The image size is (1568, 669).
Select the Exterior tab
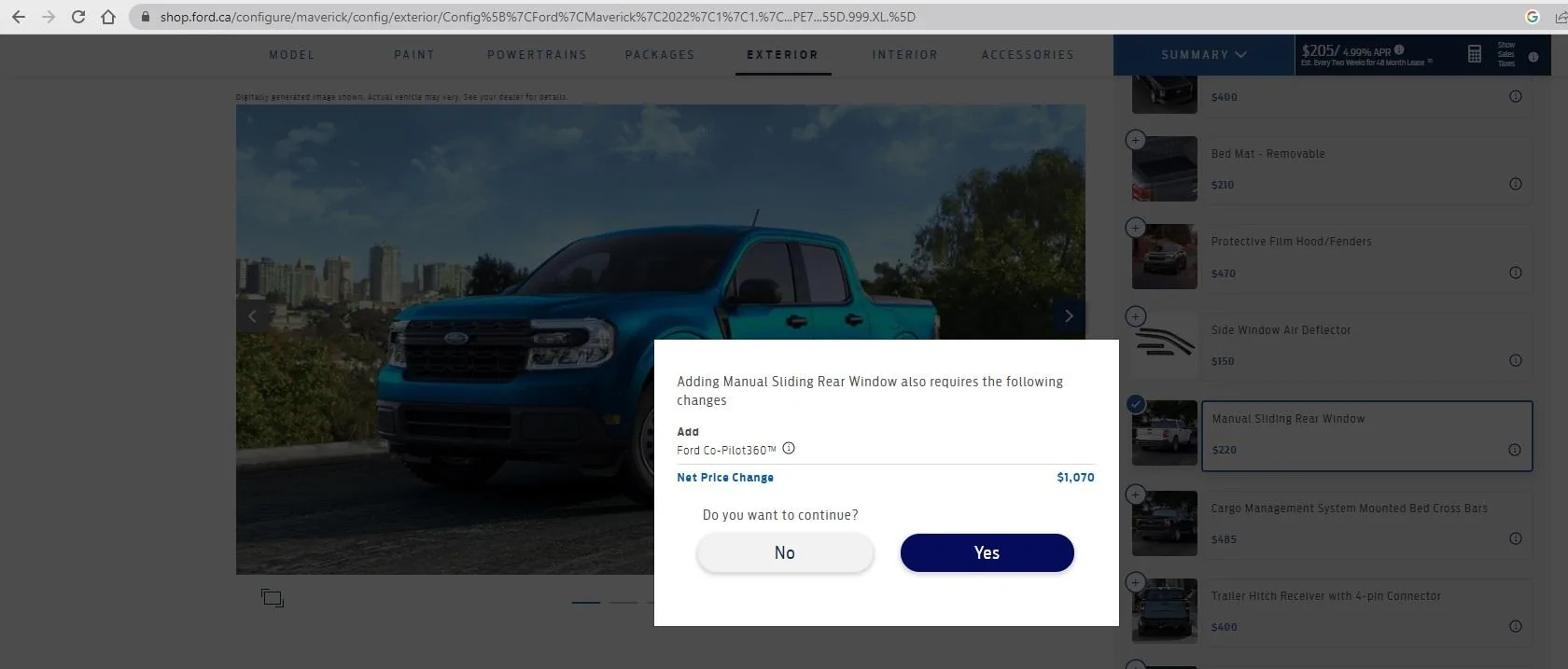(782, 55)
